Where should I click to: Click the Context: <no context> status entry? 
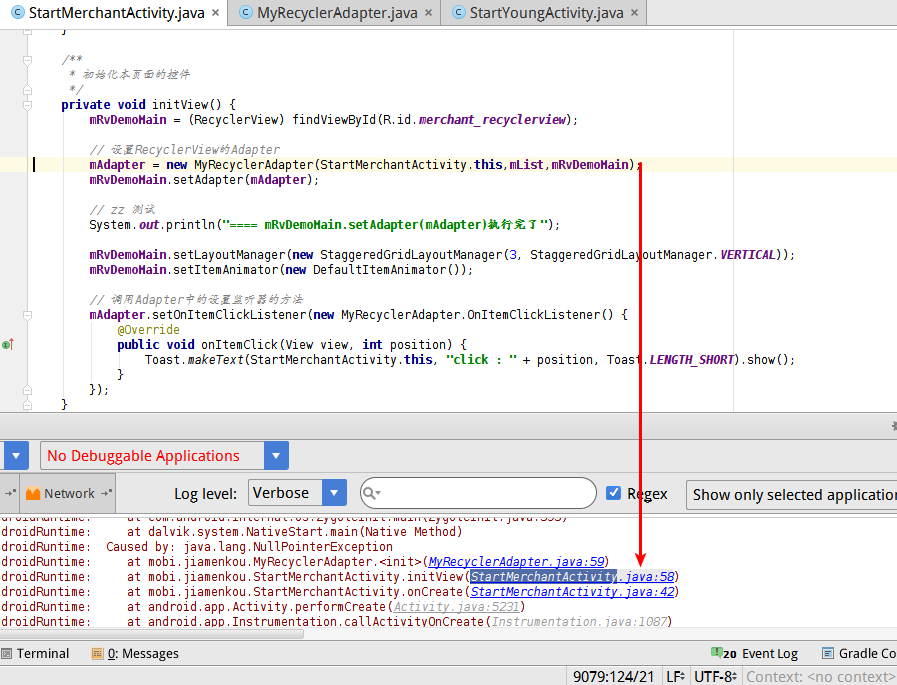point(821,677)
